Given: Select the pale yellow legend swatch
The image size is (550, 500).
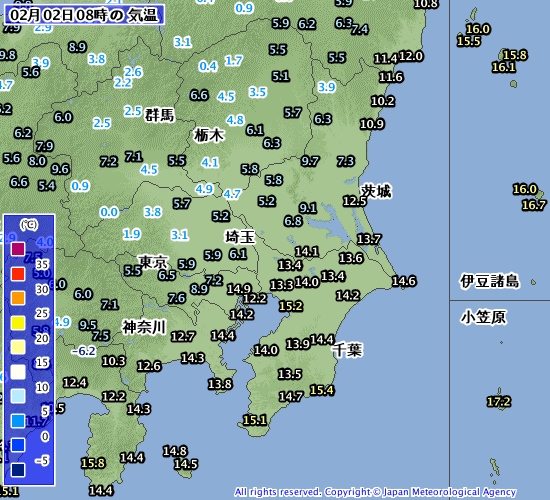Looking at the screenshot, I should tap(18, 347).
